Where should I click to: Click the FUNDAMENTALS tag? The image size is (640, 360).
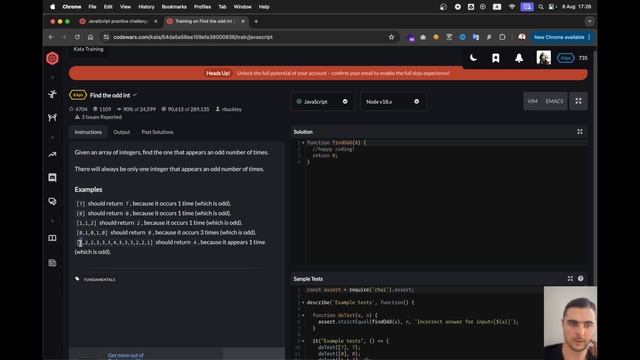100,280
